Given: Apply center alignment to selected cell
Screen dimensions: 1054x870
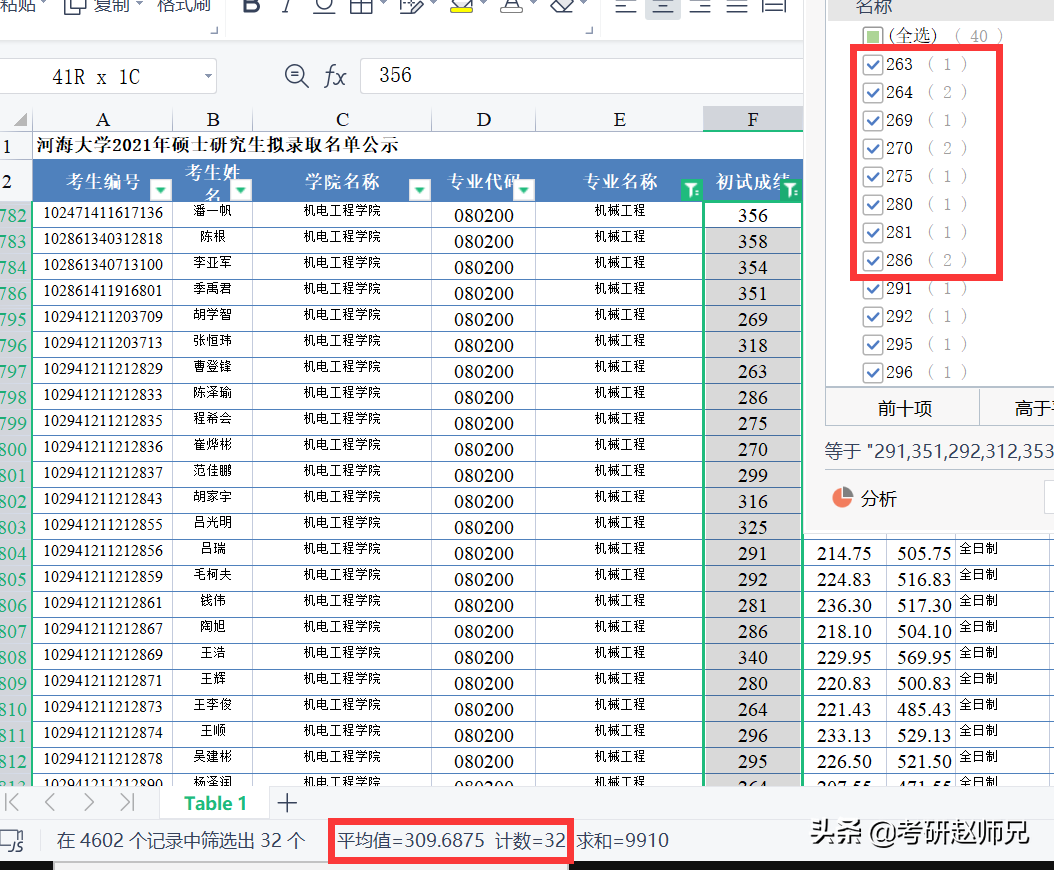Looking at the screenshot, I should pos(662,9).
